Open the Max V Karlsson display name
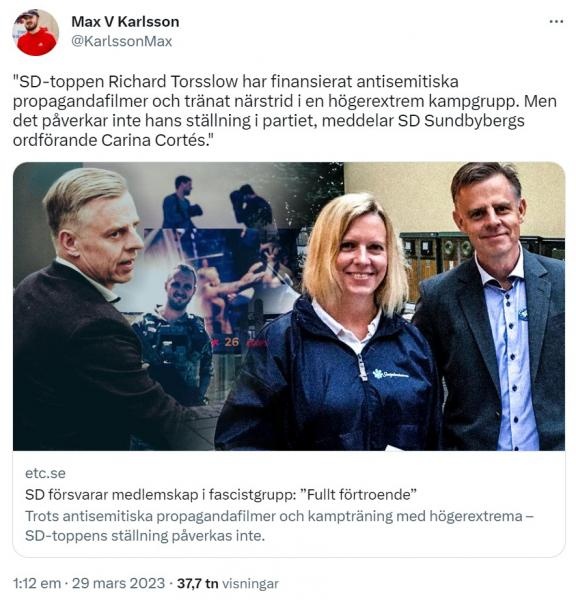This screenshot has height=600, width=576. [x=125, y=21]
